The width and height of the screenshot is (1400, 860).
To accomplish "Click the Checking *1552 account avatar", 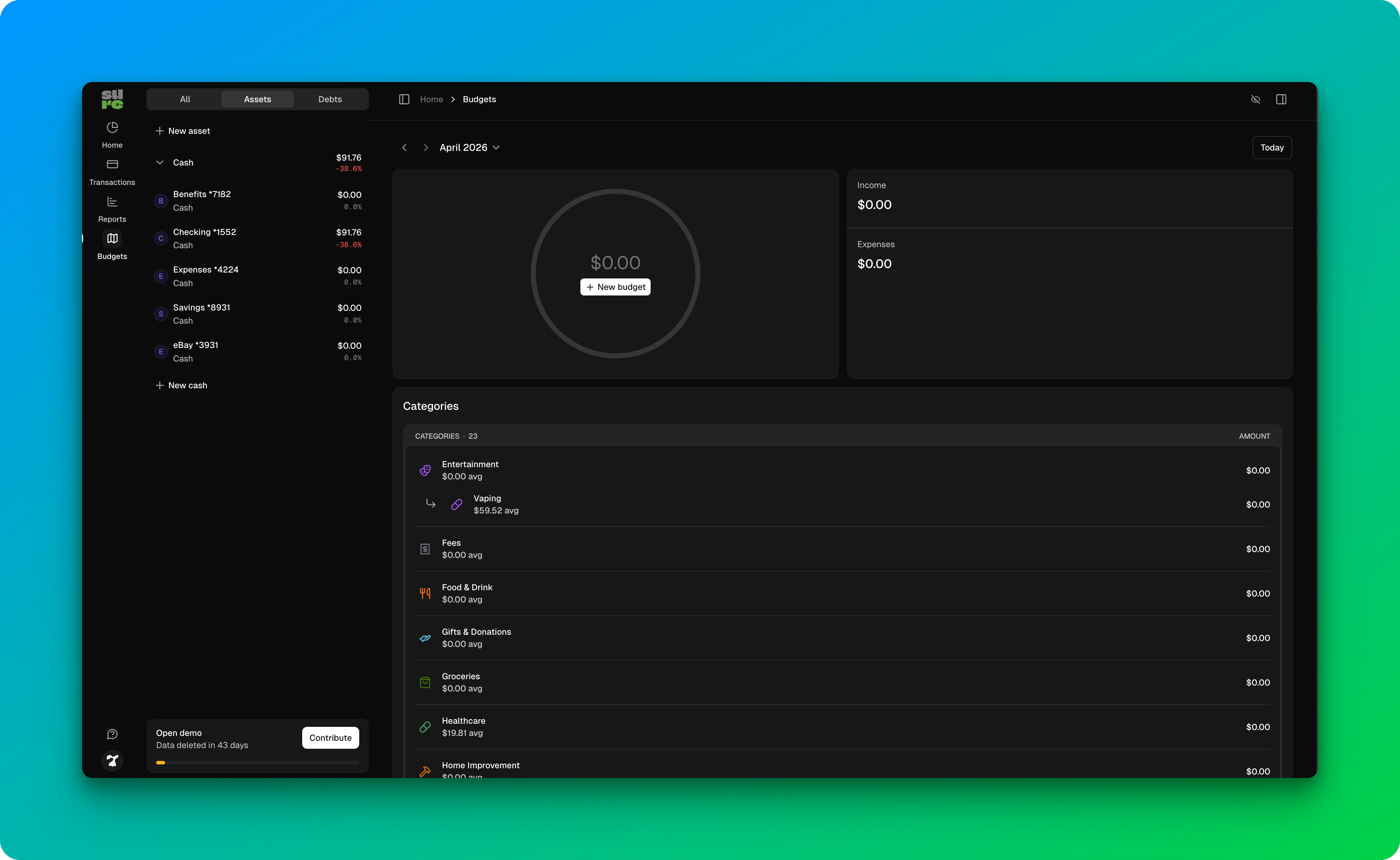I will pos(161,238).
